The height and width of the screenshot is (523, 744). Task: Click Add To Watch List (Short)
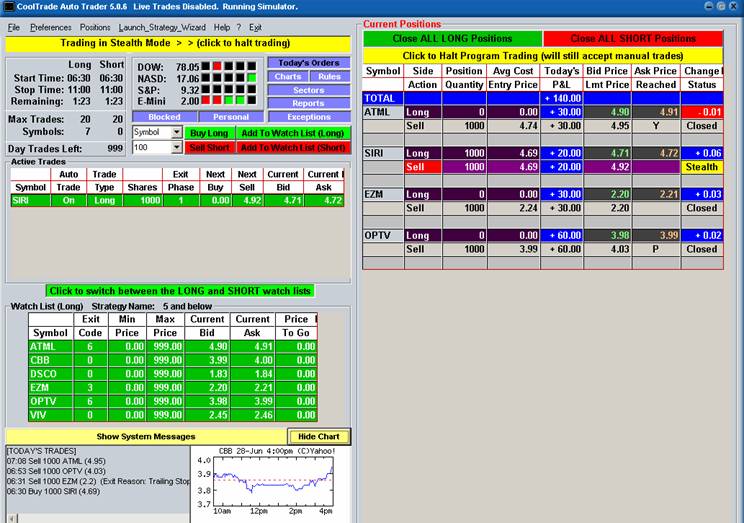tap(293, 148)
